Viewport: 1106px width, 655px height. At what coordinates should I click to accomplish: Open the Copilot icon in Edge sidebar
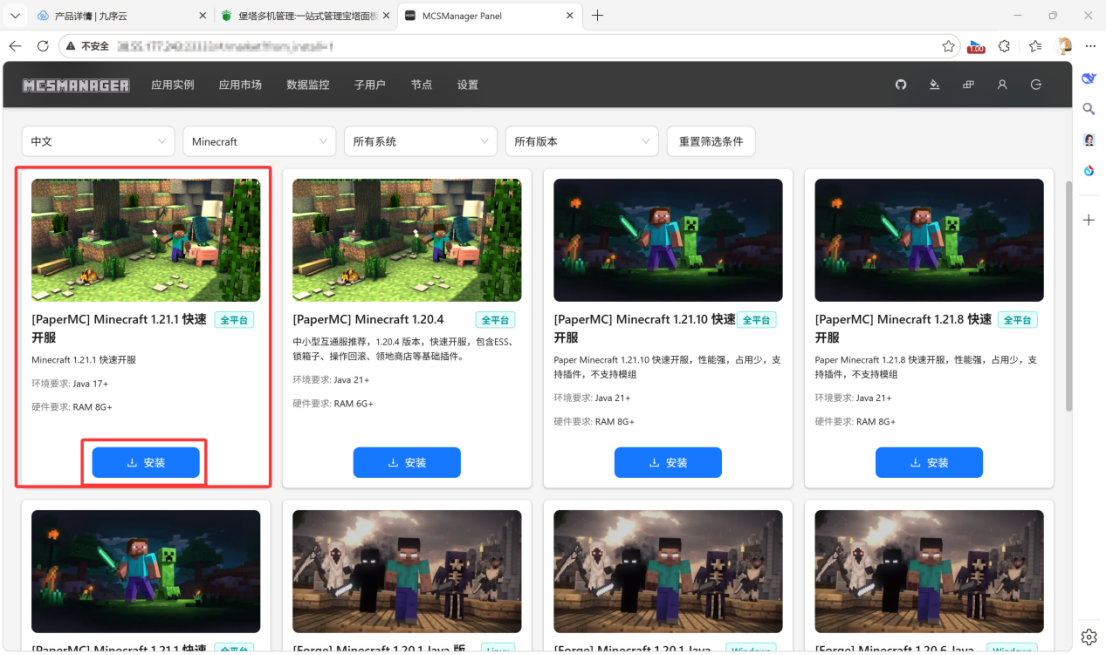tap(1089, 78)
